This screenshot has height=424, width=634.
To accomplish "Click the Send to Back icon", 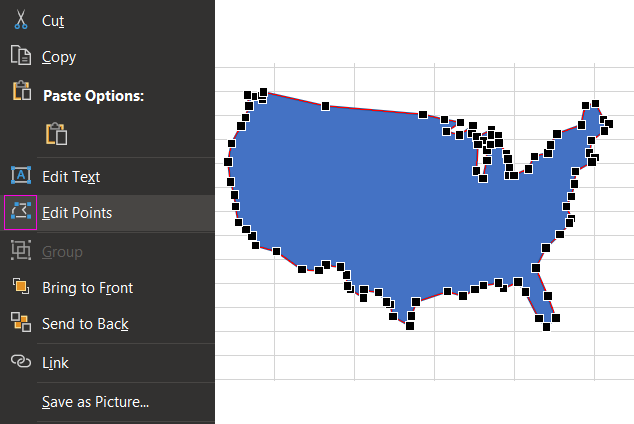I will click(21, 322).
